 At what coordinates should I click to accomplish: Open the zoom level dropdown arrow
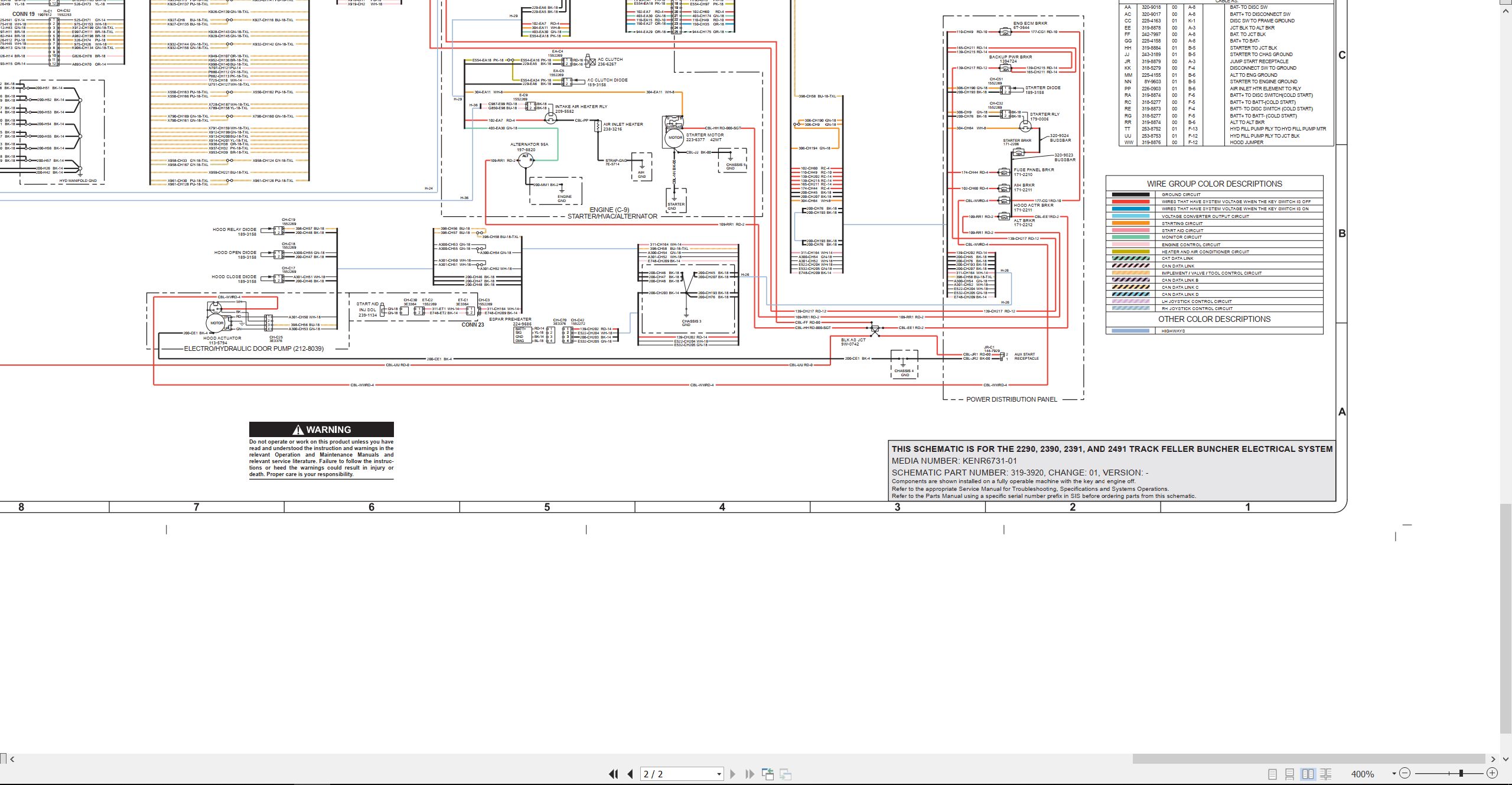pos(1394,774)
